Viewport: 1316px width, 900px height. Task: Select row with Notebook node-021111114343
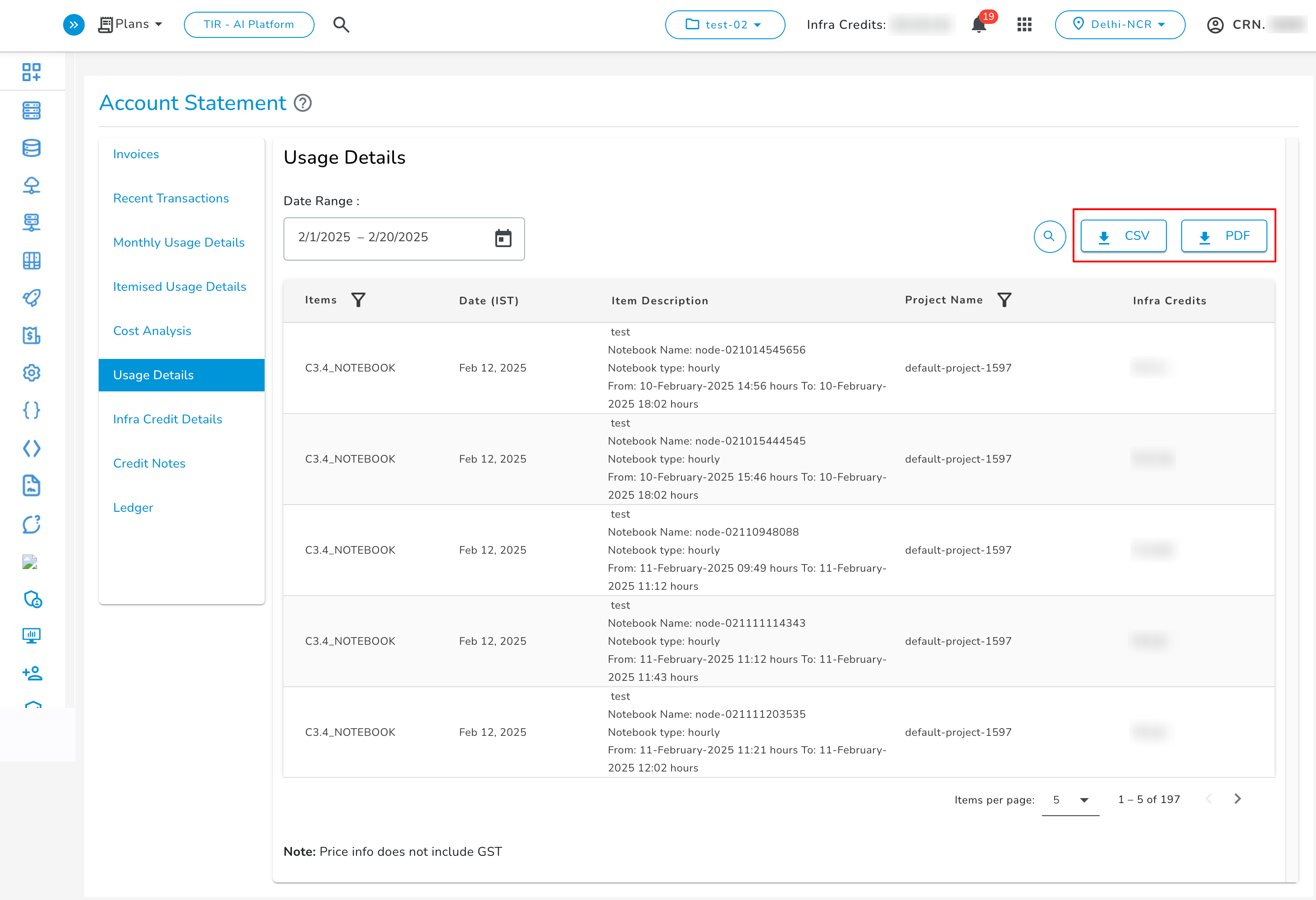pyautogui.click(x=779, y=641)
